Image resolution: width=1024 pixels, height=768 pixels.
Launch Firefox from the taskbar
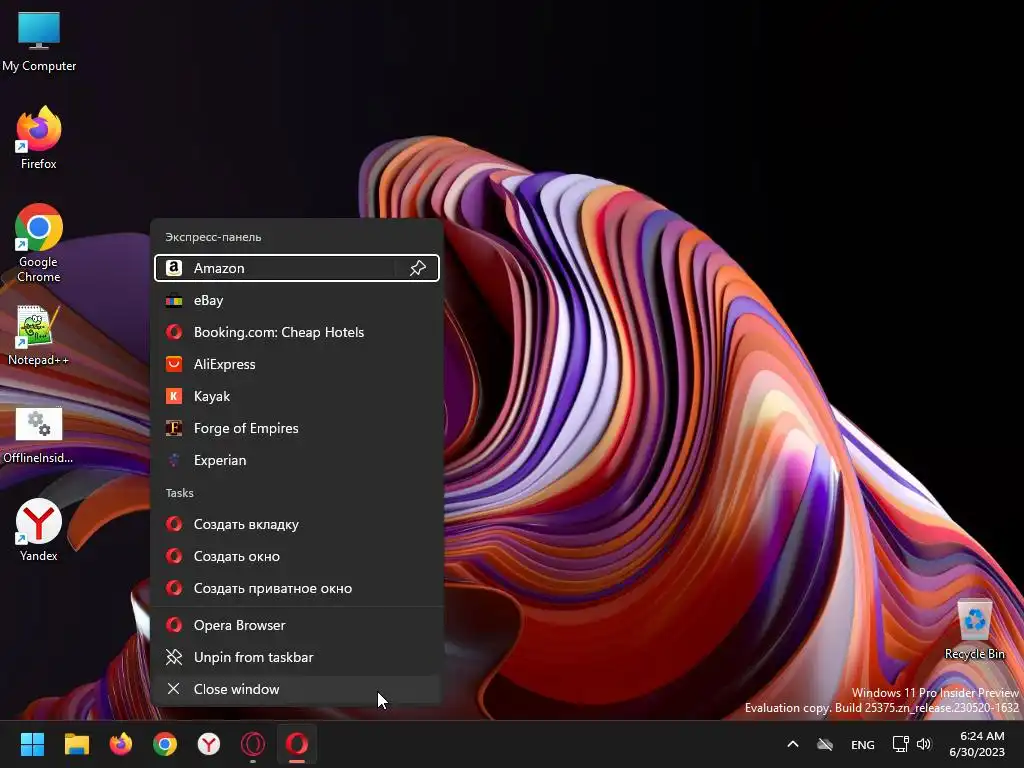pos(121,744)
